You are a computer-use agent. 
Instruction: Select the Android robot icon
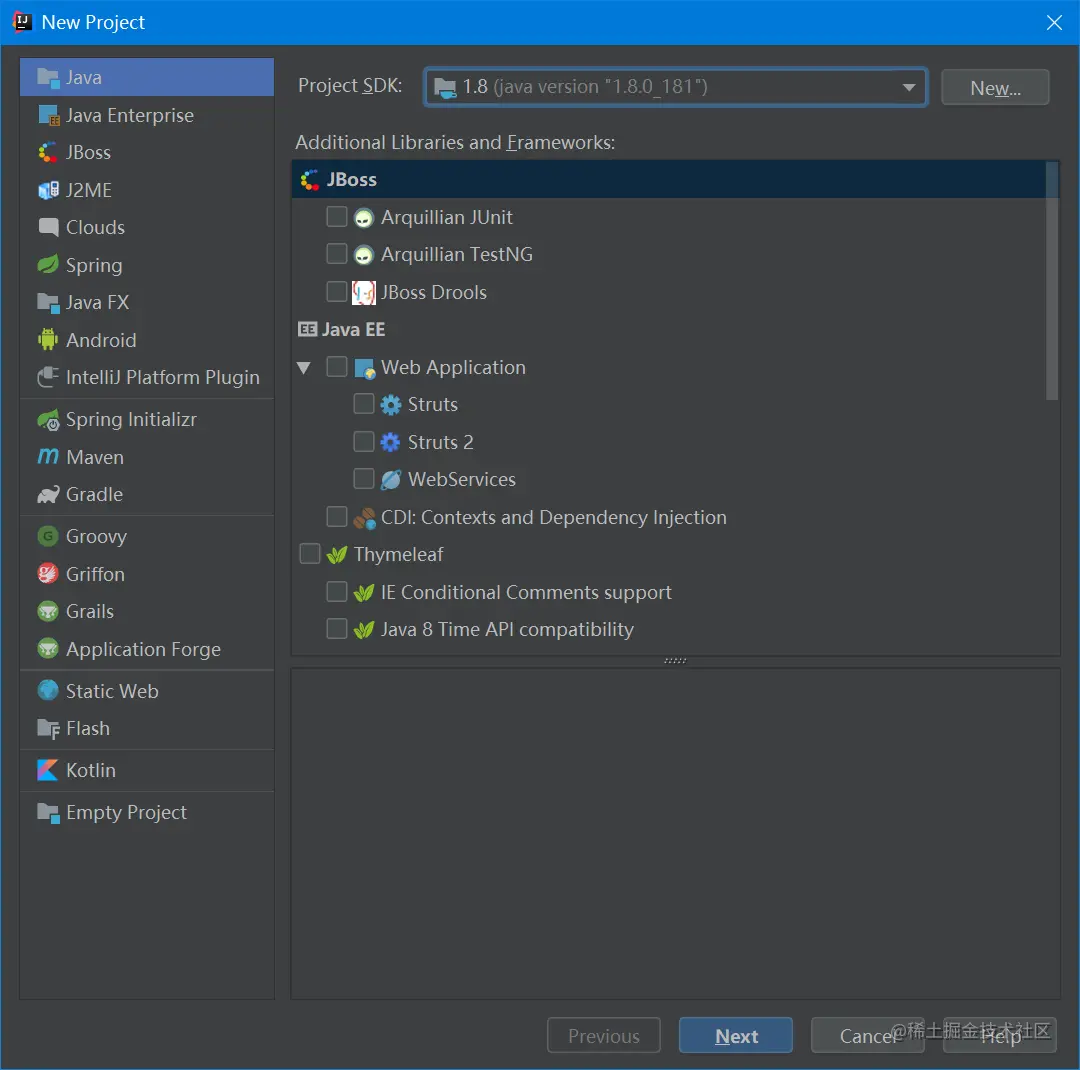coord(48,340)
